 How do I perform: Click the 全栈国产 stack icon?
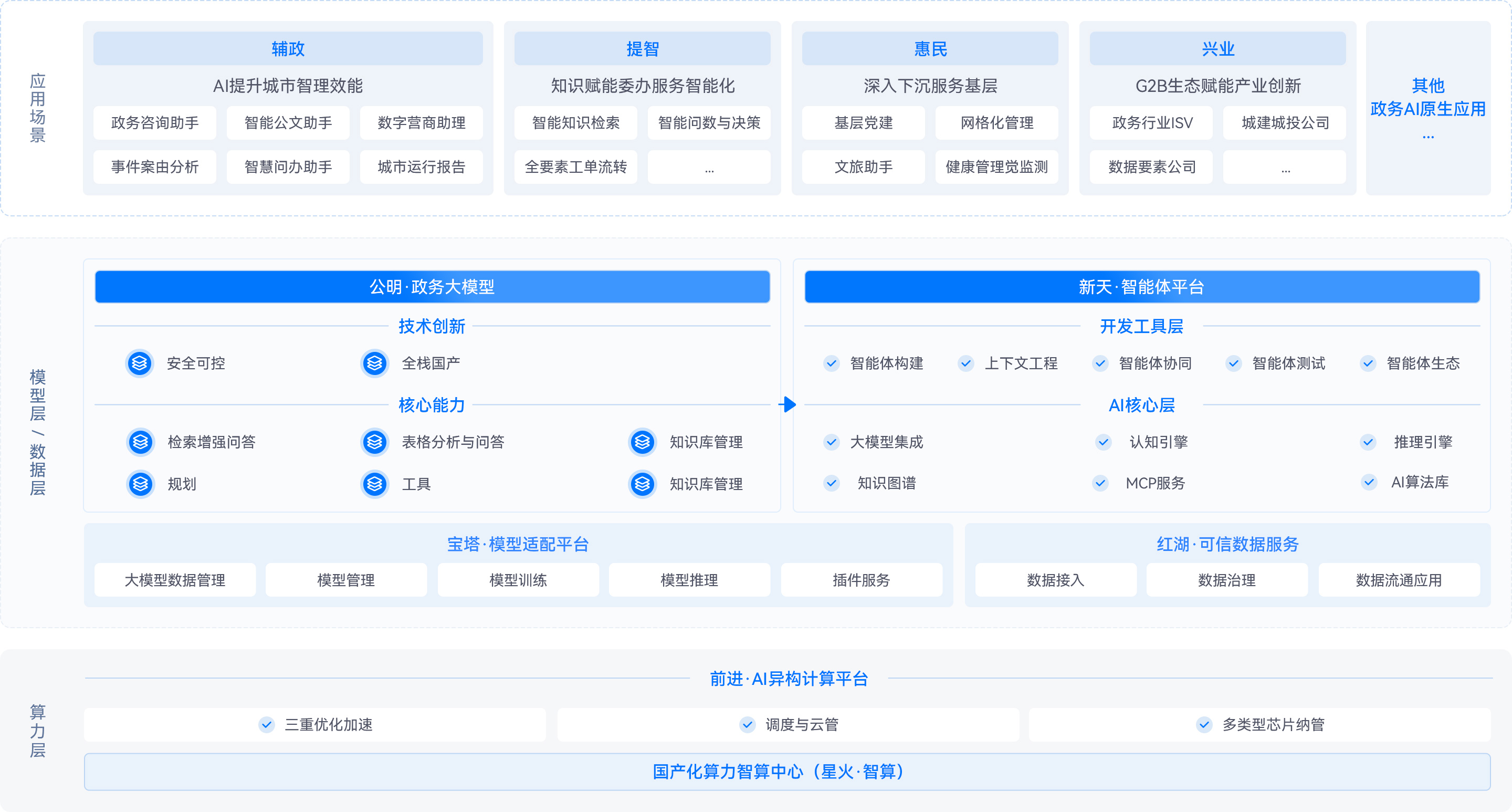(x=374, y=363)
